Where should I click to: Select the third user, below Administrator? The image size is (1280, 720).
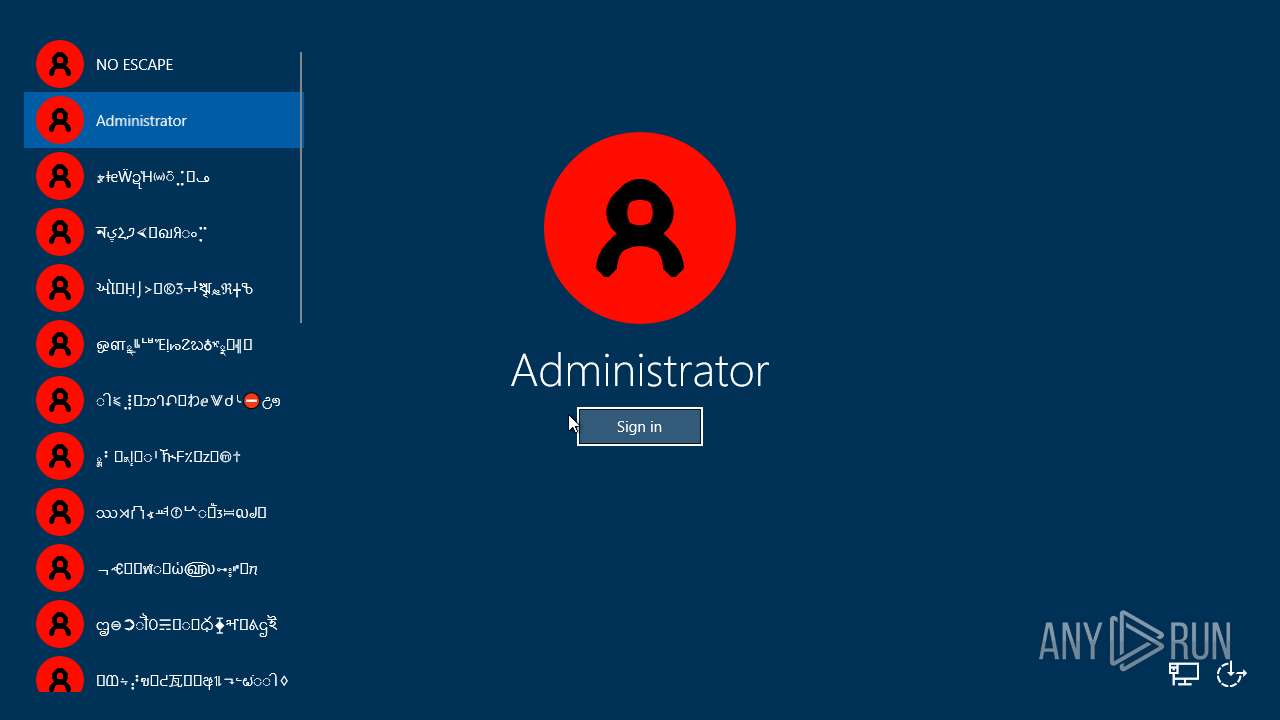(163, 176)
